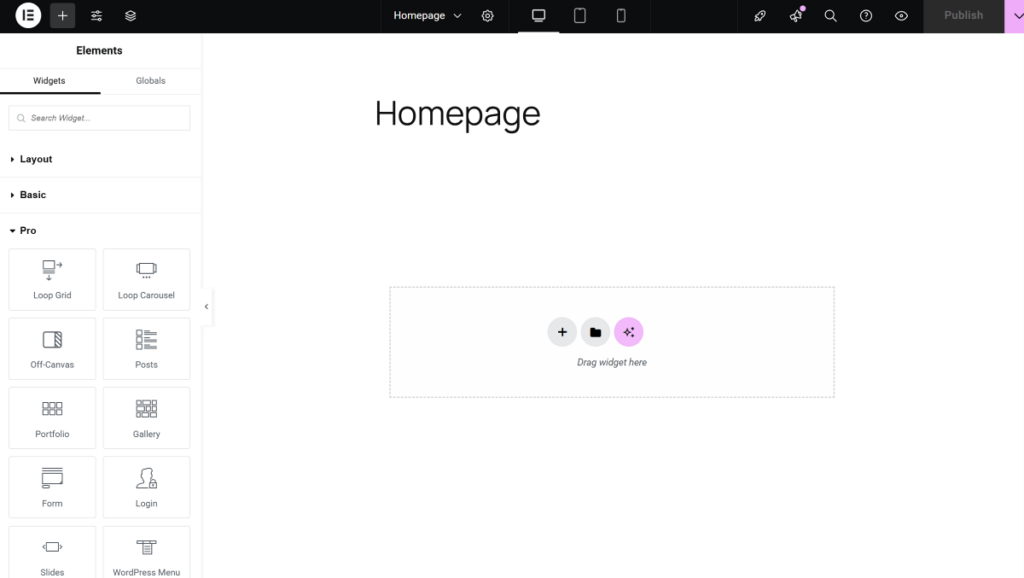1024x578 pixels.
Task: Open the Structure layers icon
Action: pyautogui.click(x=131, y=16)
